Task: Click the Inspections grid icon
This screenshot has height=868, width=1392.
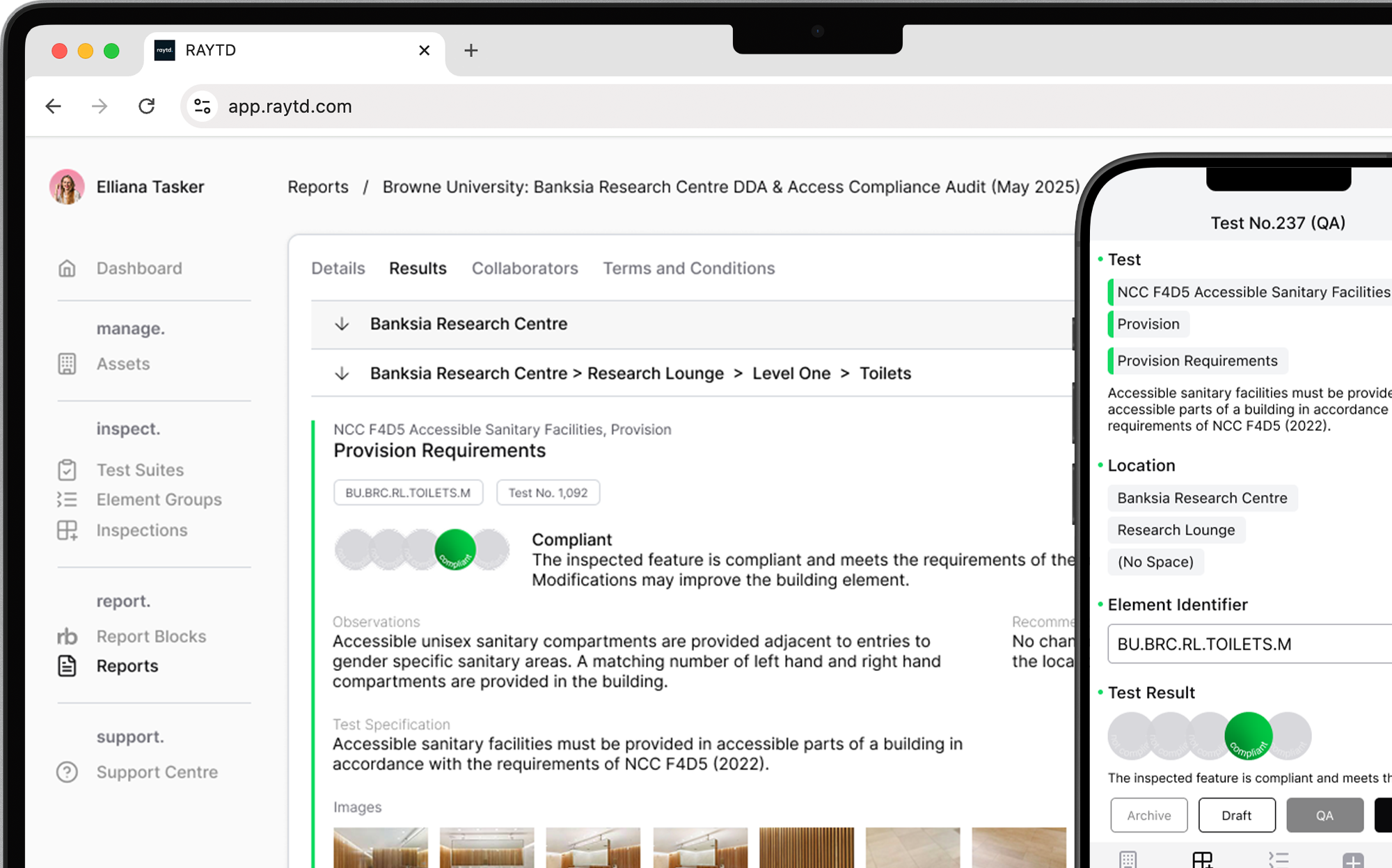Action: point(67,530)
